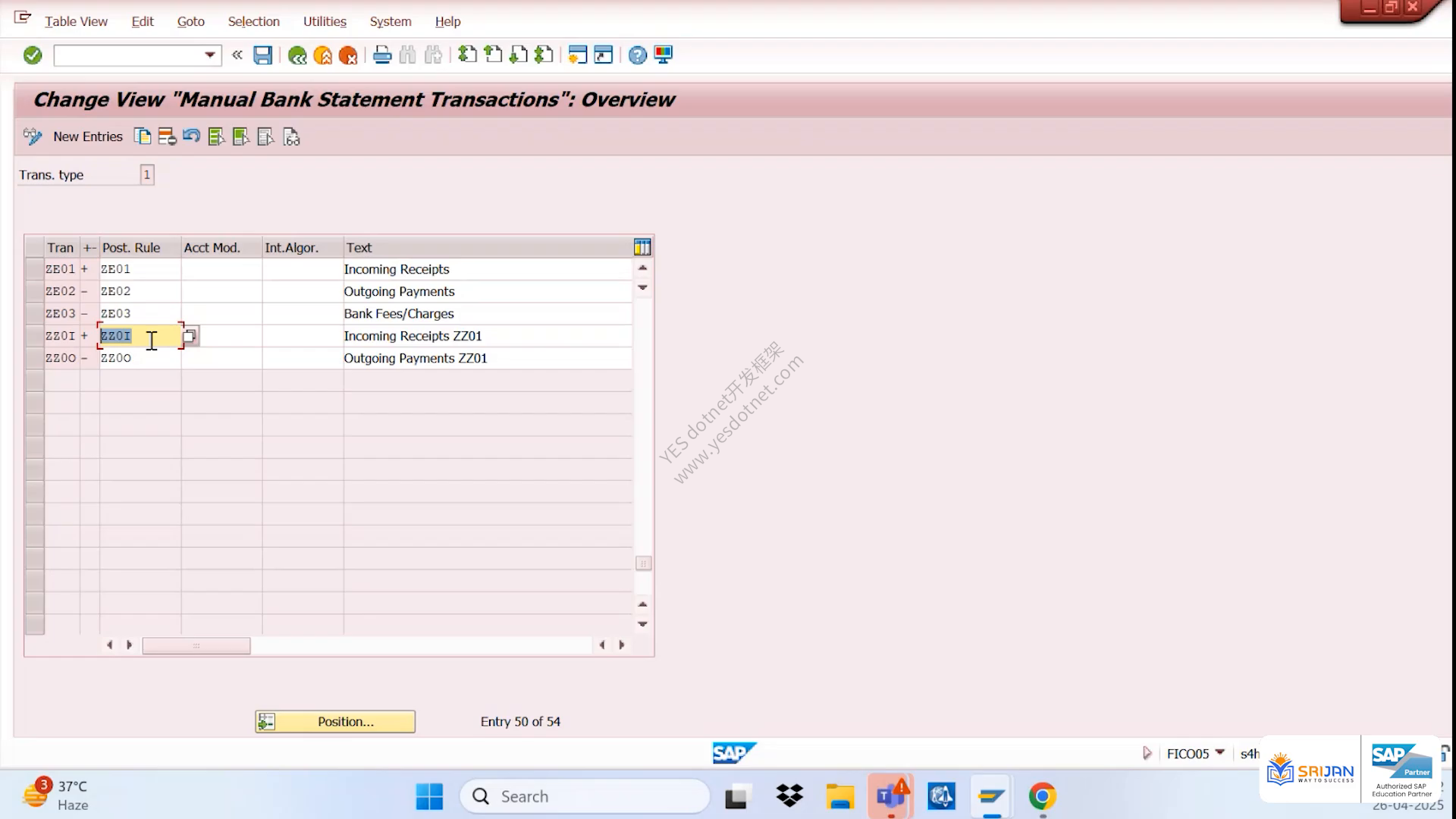This screenshot has height=819, width=1456.
Task: Click the Save diskette icon
Action: [262, 55]
